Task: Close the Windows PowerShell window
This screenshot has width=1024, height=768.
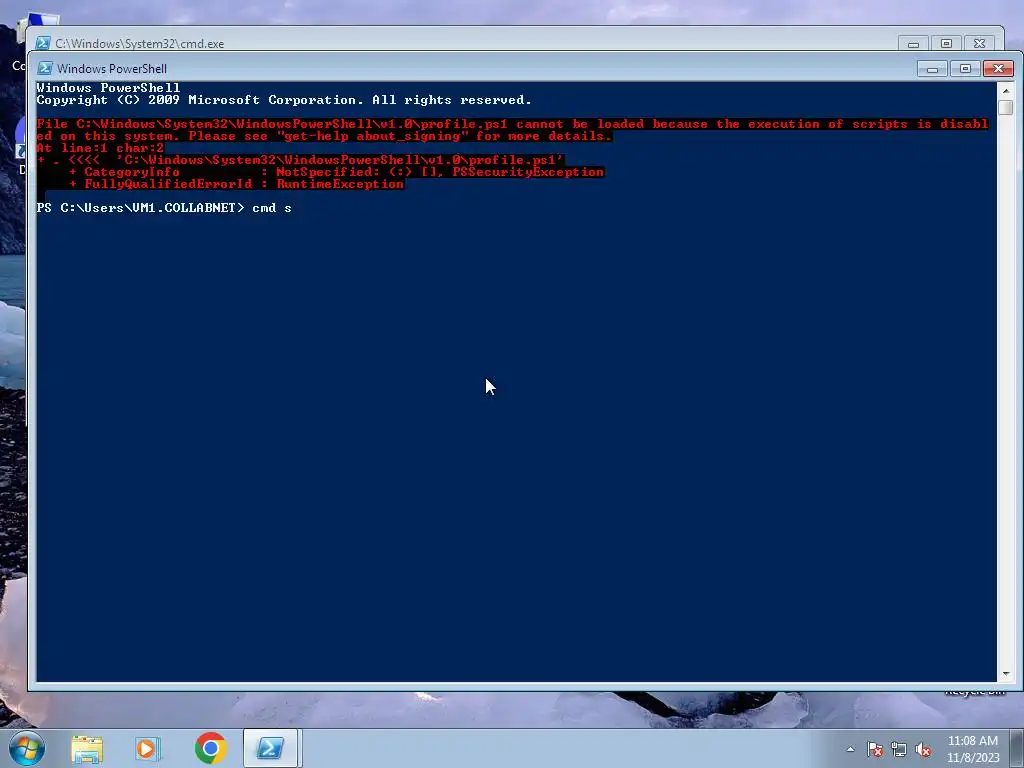Action: 999,69
